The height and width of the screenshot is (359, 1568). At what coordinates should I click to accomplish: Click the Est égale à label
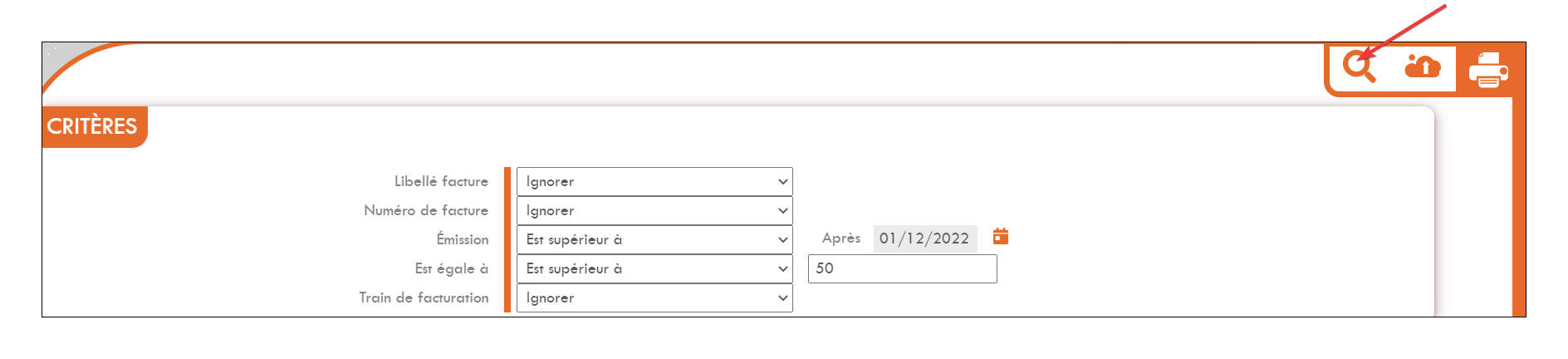coord(452,268)
